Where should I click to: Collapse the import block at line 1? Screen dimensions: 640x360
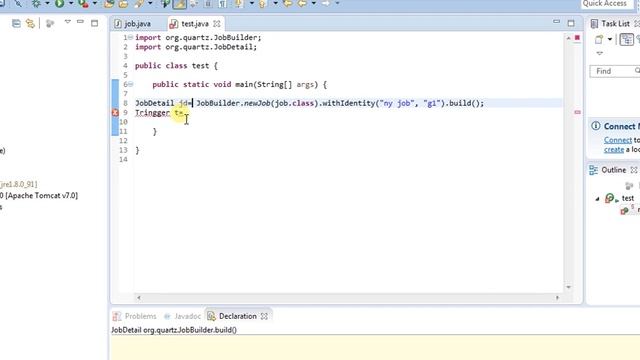[x=130, y=38]
